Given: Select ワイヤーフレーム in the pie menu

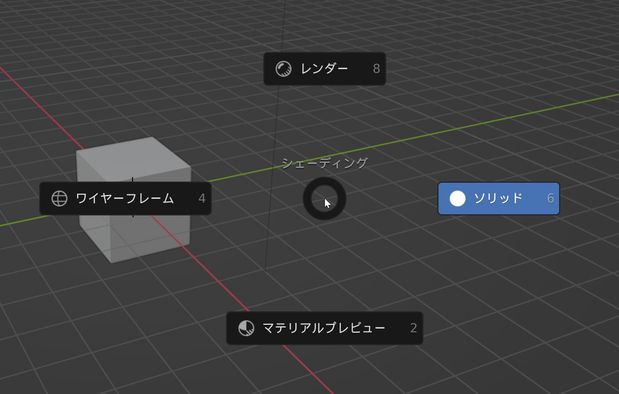Looking at the screenshot, I should [x=125, y=198].
